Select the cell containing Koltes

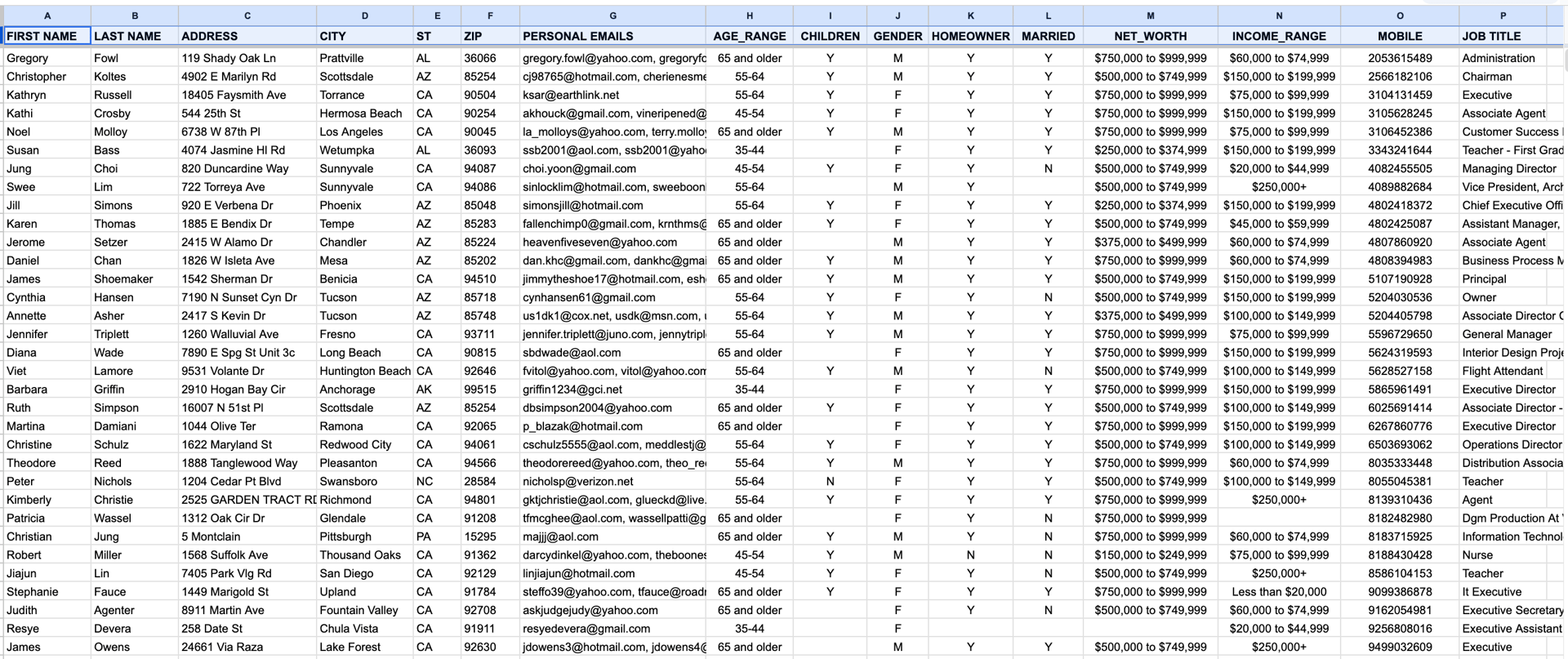(135, 77)
